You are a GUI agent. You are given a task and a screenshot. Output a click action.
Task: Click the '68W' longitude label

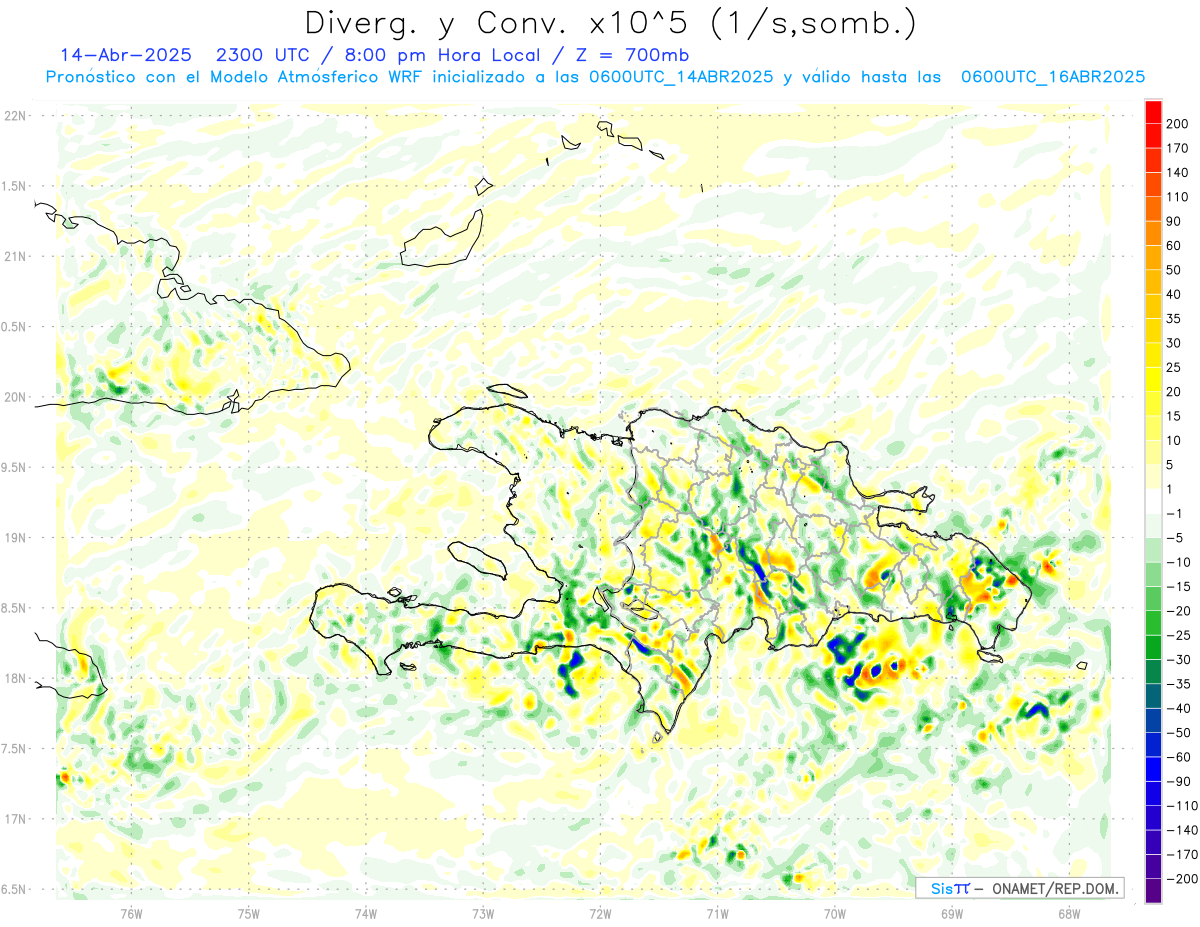[1069, 913]
